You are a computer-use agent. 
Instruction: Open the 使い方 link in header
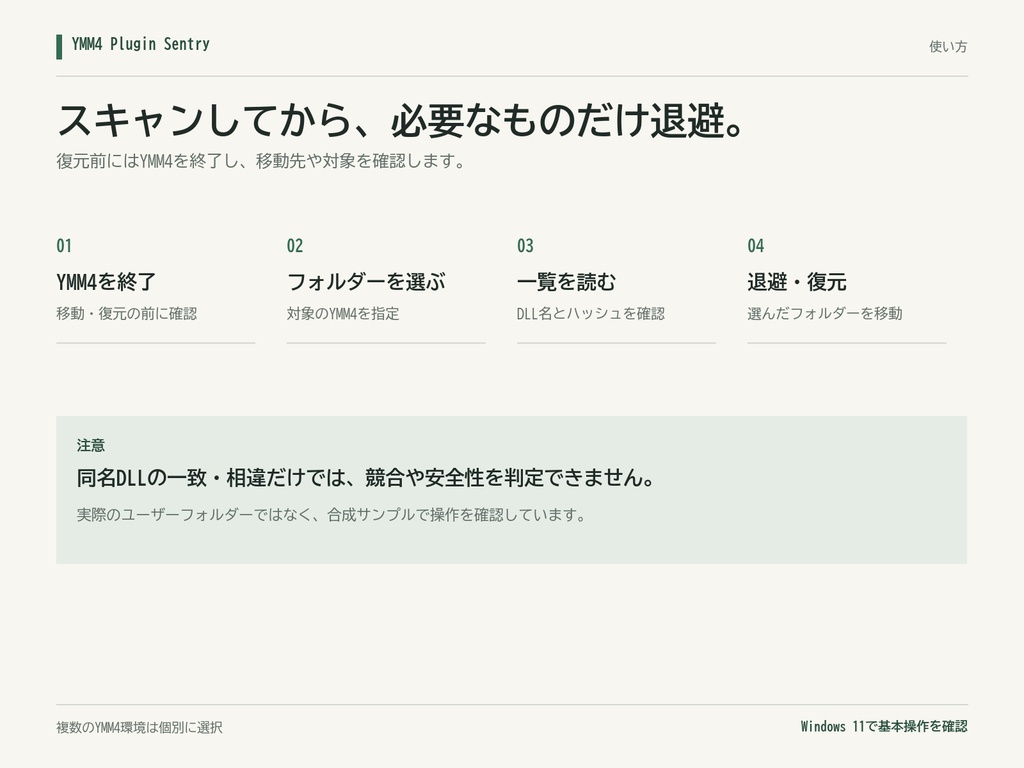948,46
